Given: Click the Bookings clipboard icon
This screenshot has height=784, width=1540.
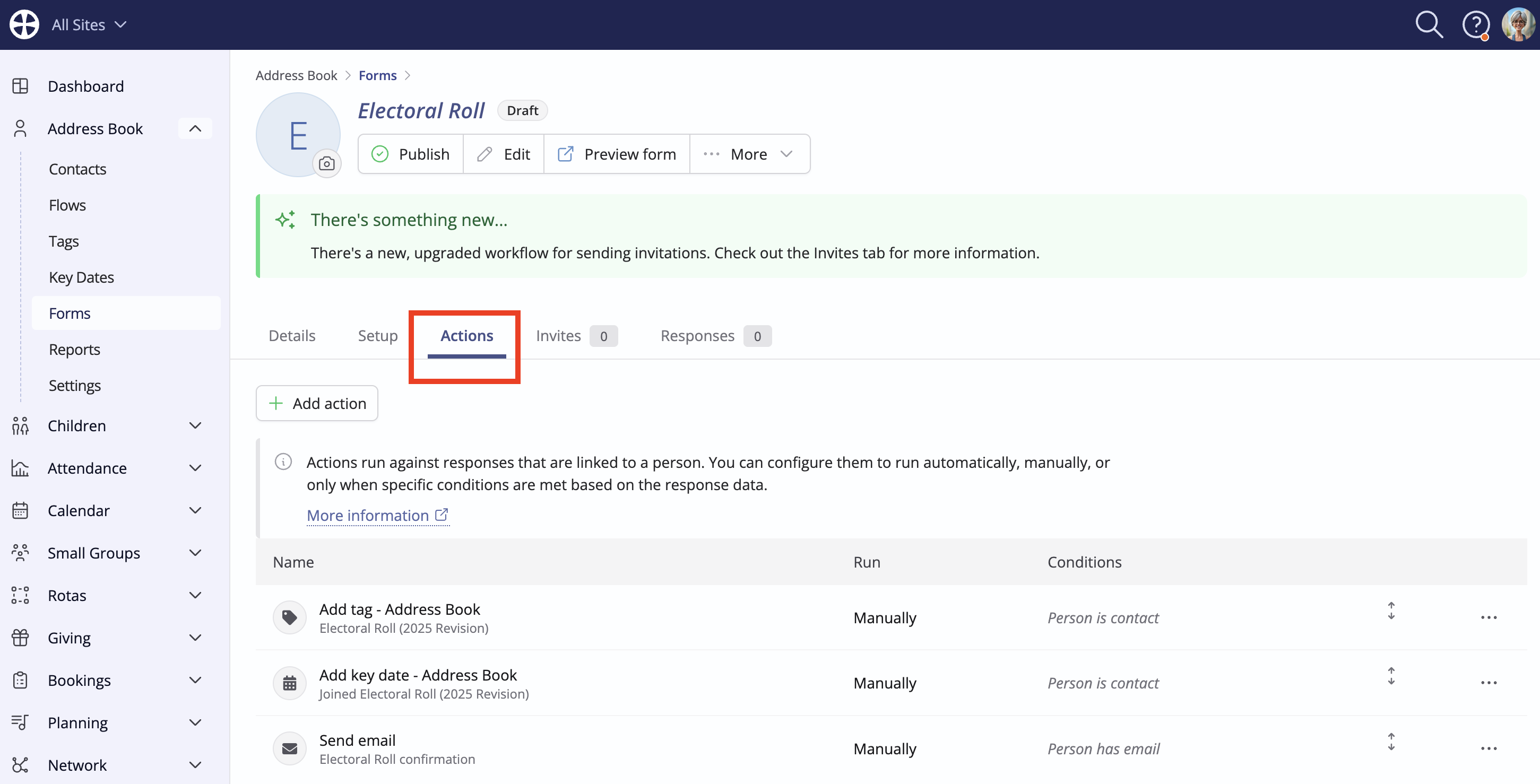Looking at the screenshot, I should click(20, 680).
